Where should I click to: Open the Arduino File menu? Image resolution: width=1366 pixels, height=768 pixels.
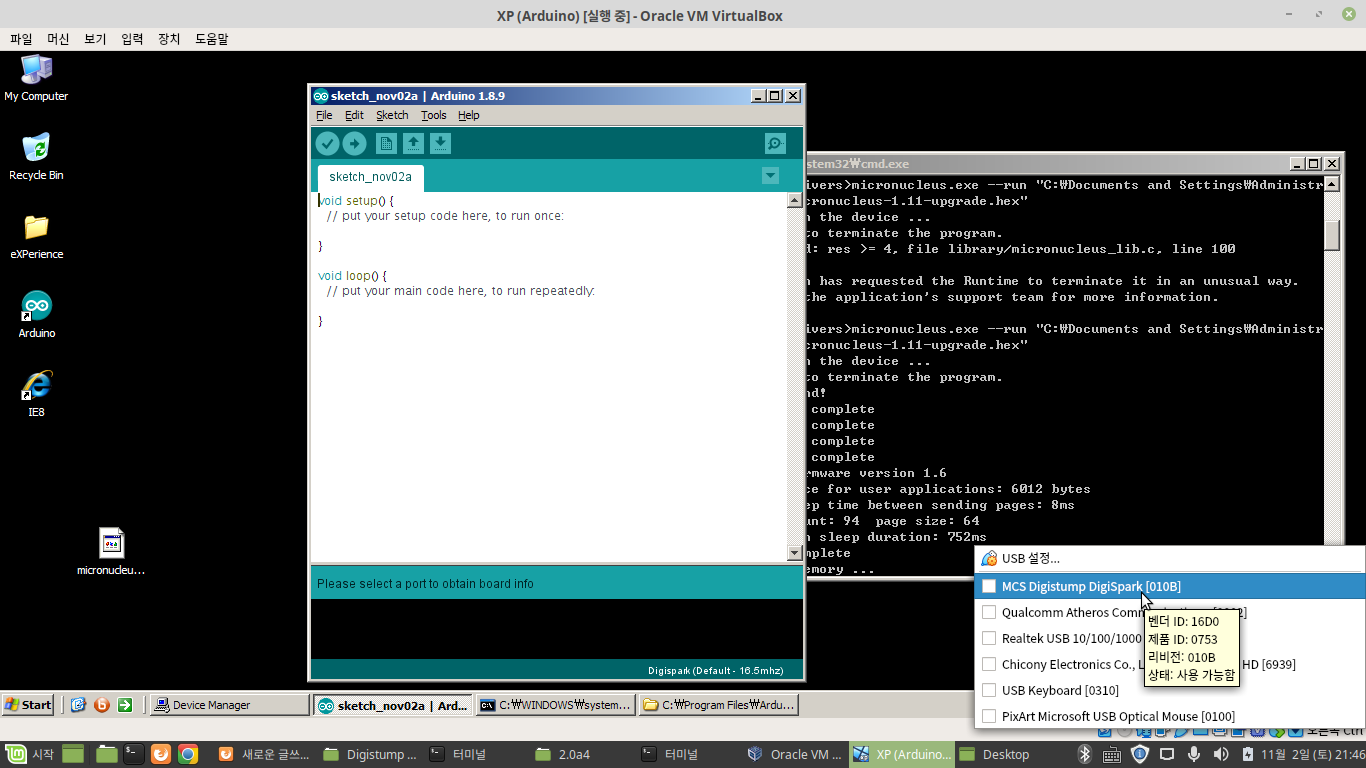tap(324, 115)
